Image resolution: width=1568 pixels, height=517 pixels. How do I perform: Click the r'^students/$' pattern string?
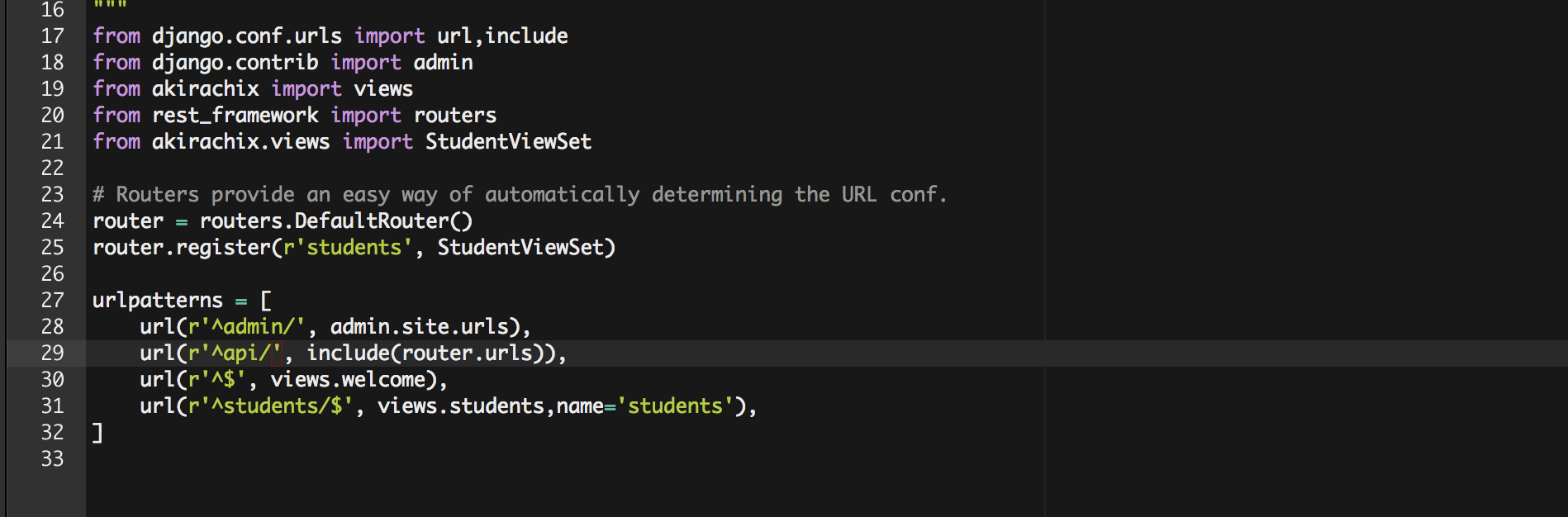270,406
